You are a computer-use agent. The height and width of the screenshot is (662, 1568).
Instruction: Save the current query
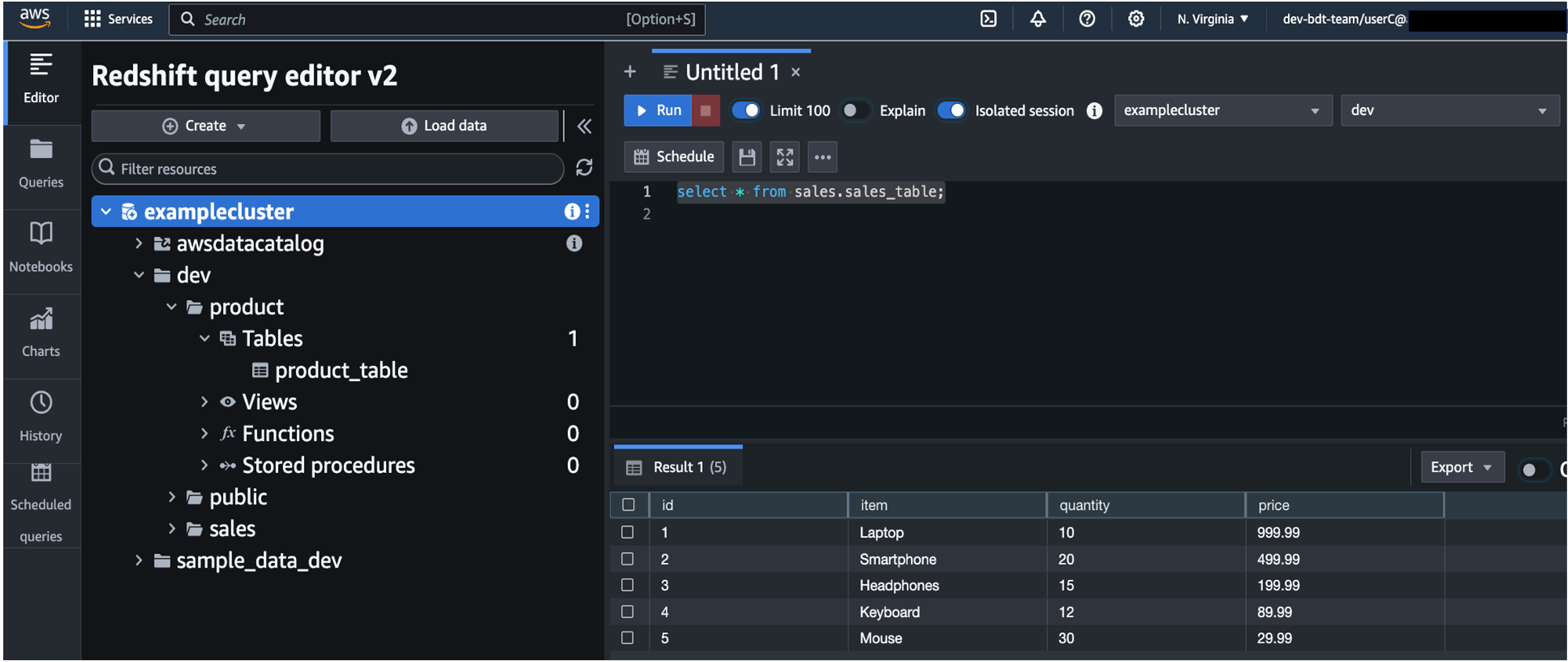point(747,157)
